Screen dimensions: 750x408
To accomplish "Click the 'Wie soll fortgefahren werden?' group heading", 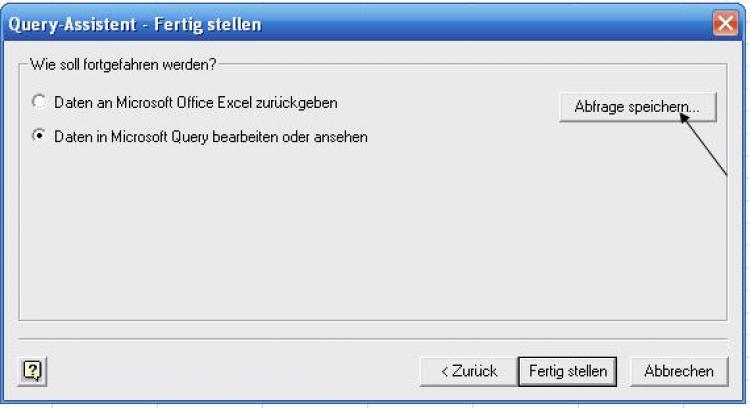I will (x=122, y=66).
